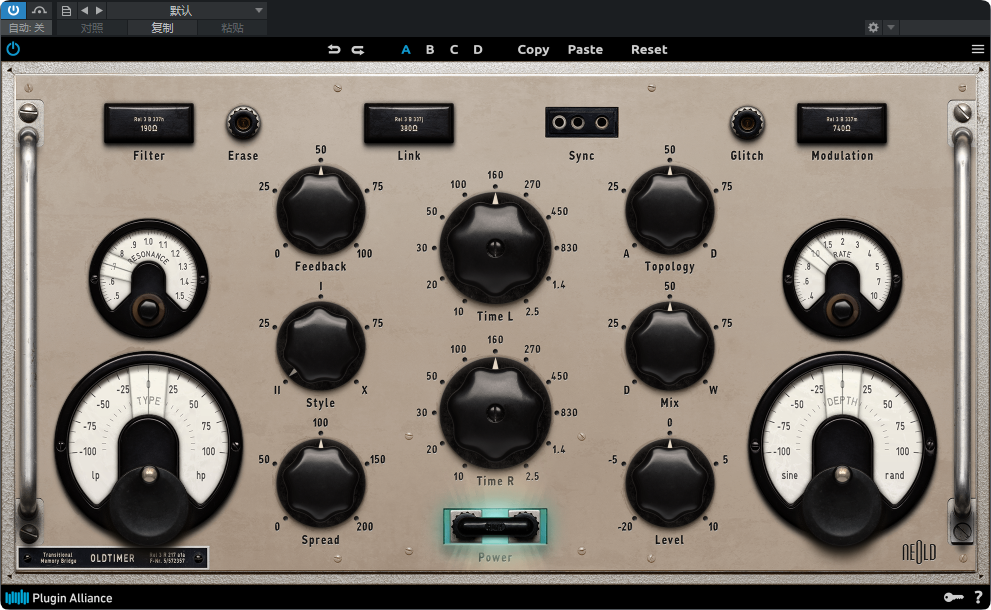Open the hamburger menu icon

click(978, 49)
